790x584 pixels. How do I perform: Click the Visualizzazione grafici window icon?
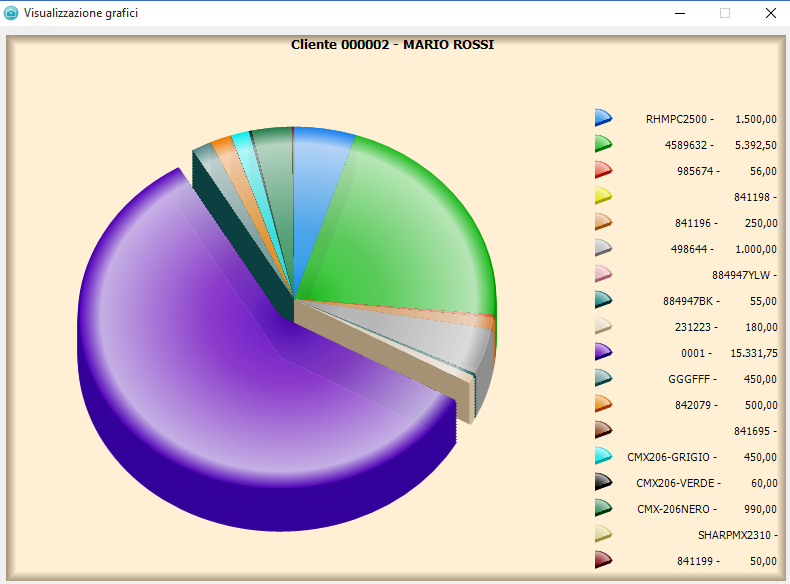point(11,13)
